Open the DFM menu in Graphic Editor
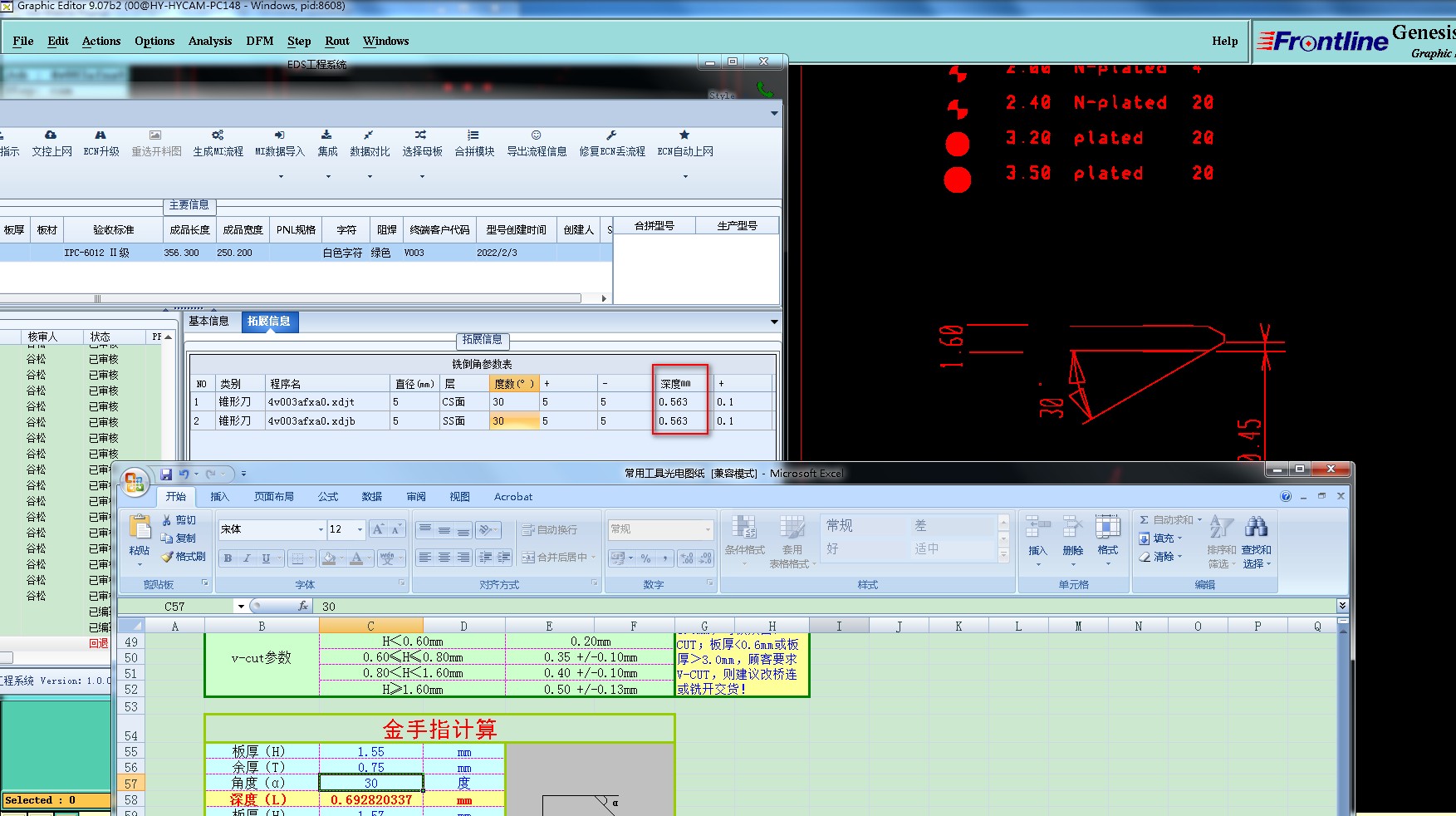The image size is (1456, 816). click(x=260, y=41)
